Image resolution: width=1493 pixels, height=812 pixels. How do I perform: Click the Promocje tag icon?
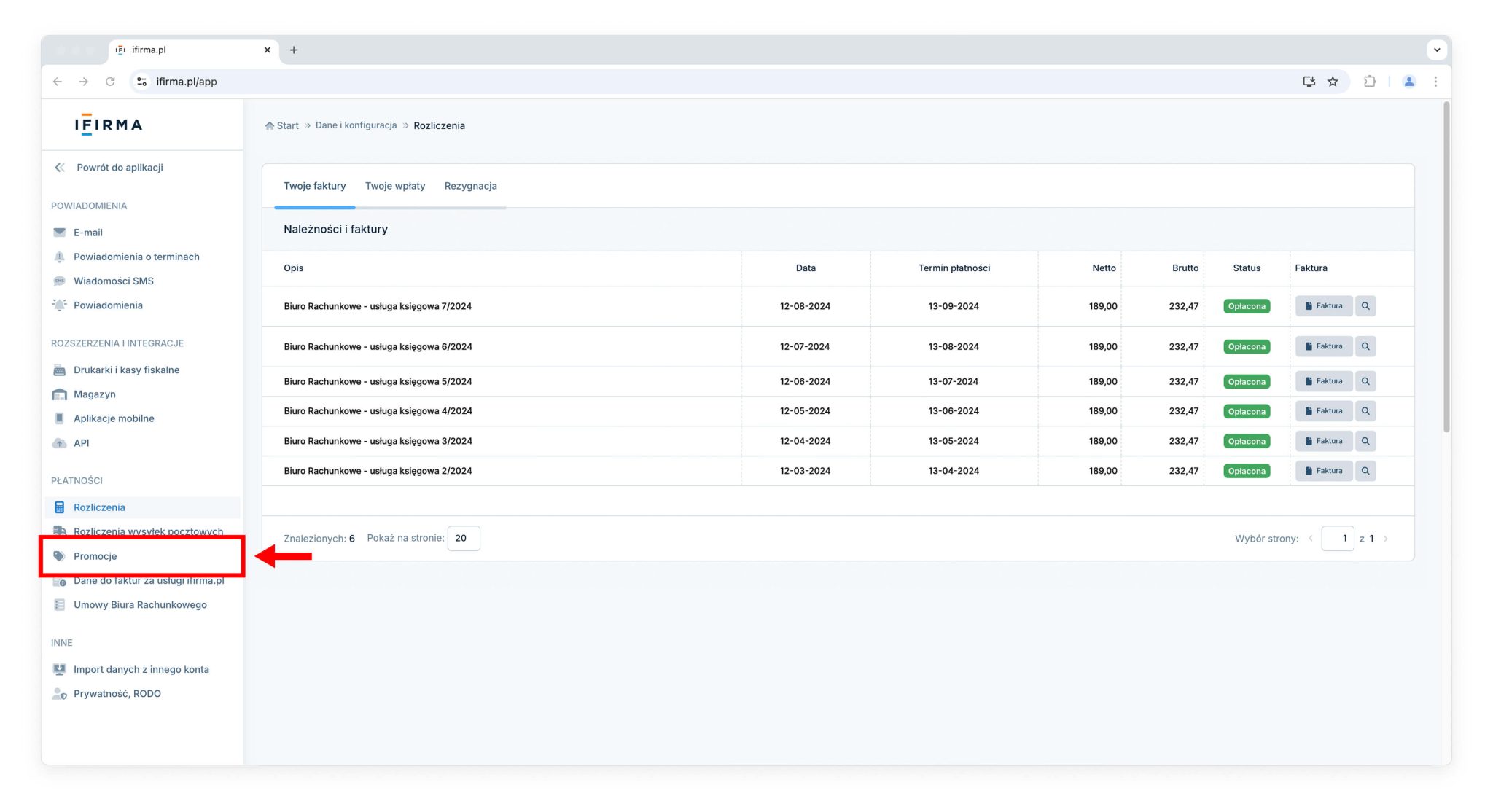(x=60, y=556)
